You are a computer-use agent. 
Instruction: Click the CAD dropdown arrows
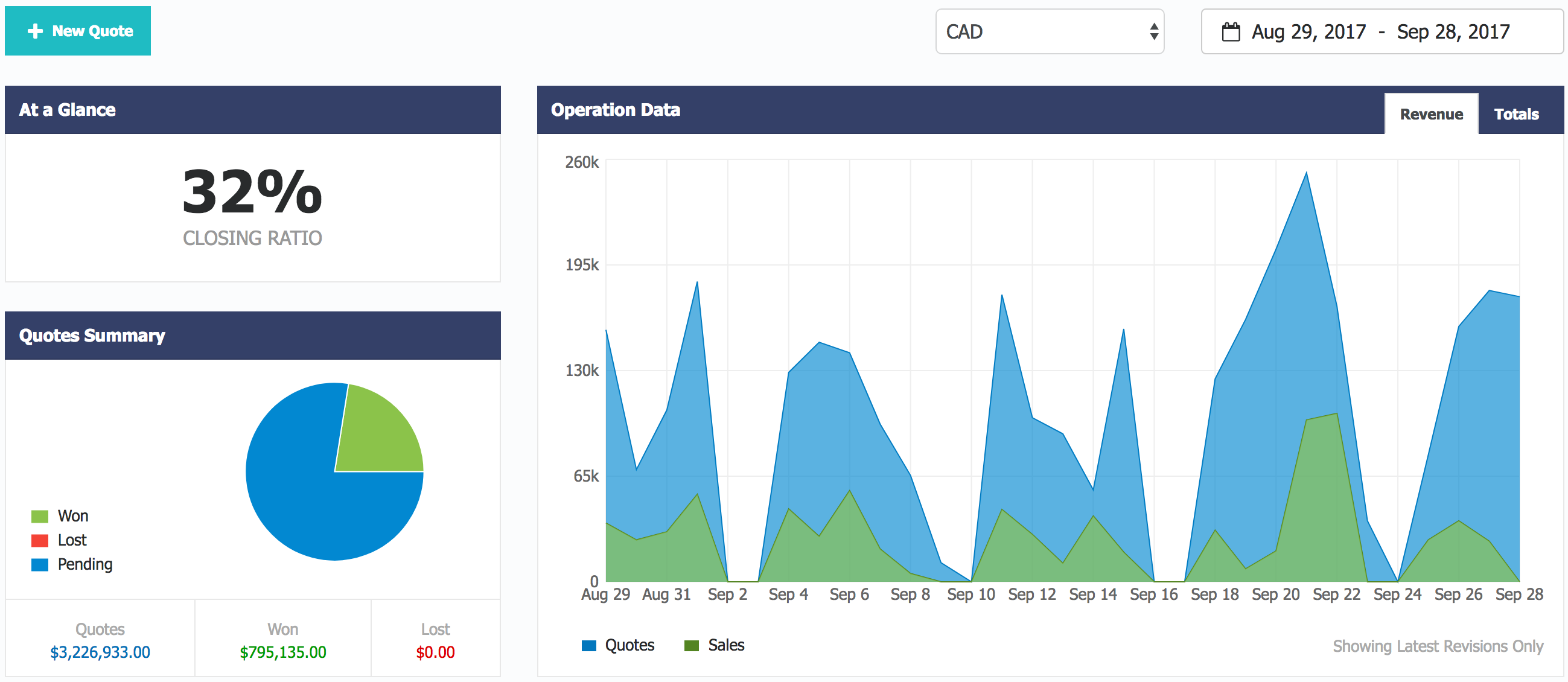point(1153,31)
